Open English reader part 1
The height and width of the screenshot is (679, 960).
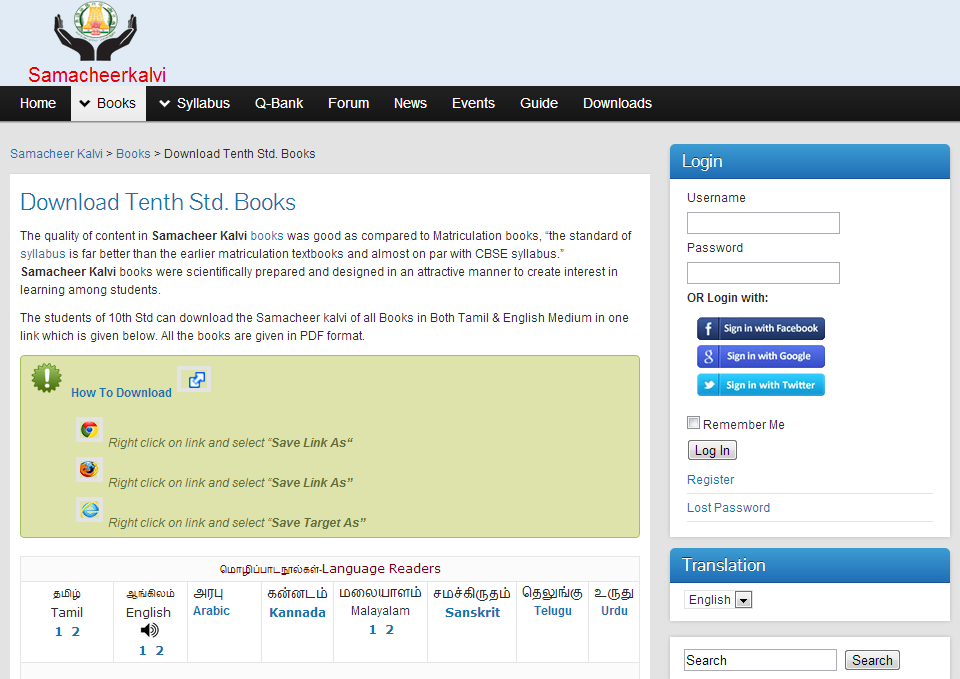(143, 651)
